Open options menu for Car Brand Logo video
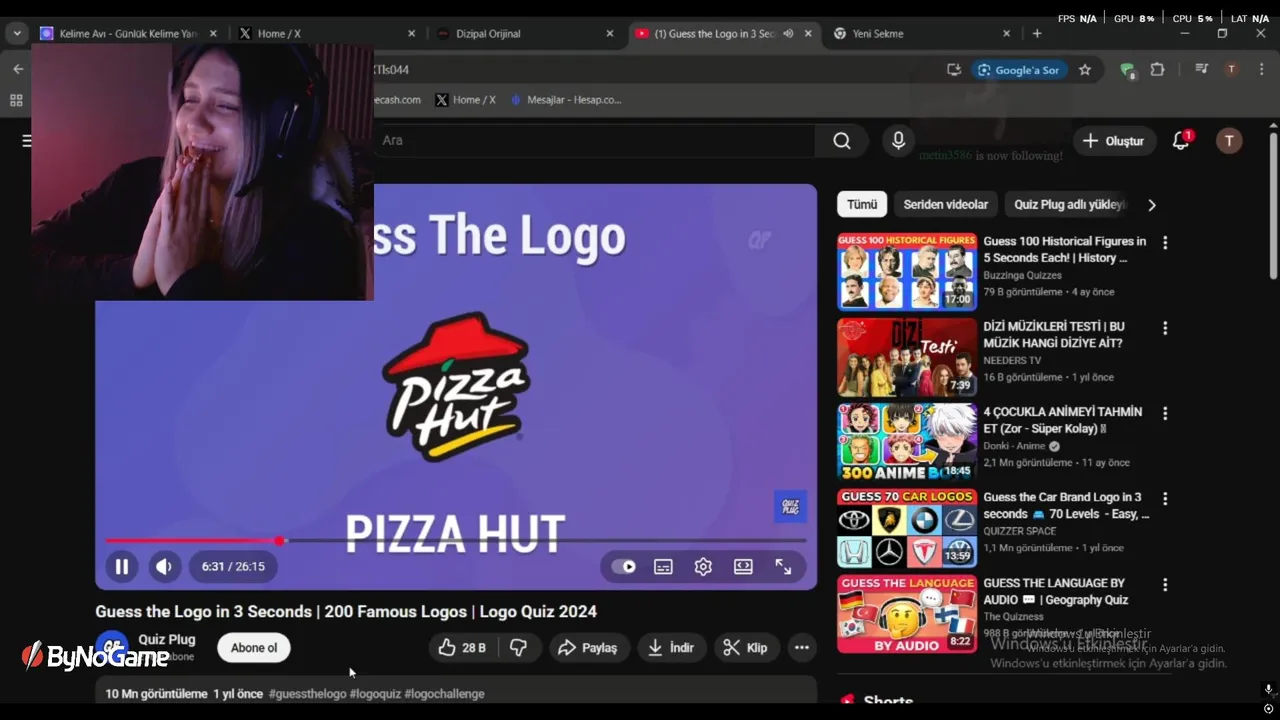Image resolution: width=1280 pixels, height=720 pixels. pos(1164,498)
